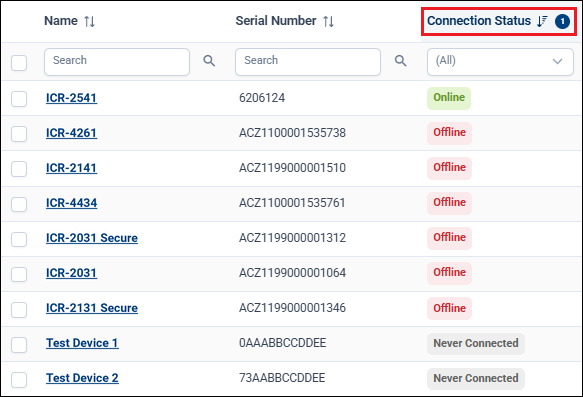
Task: Open the ICR-2031 Secure device link
Action: click(x=92, y=238)
